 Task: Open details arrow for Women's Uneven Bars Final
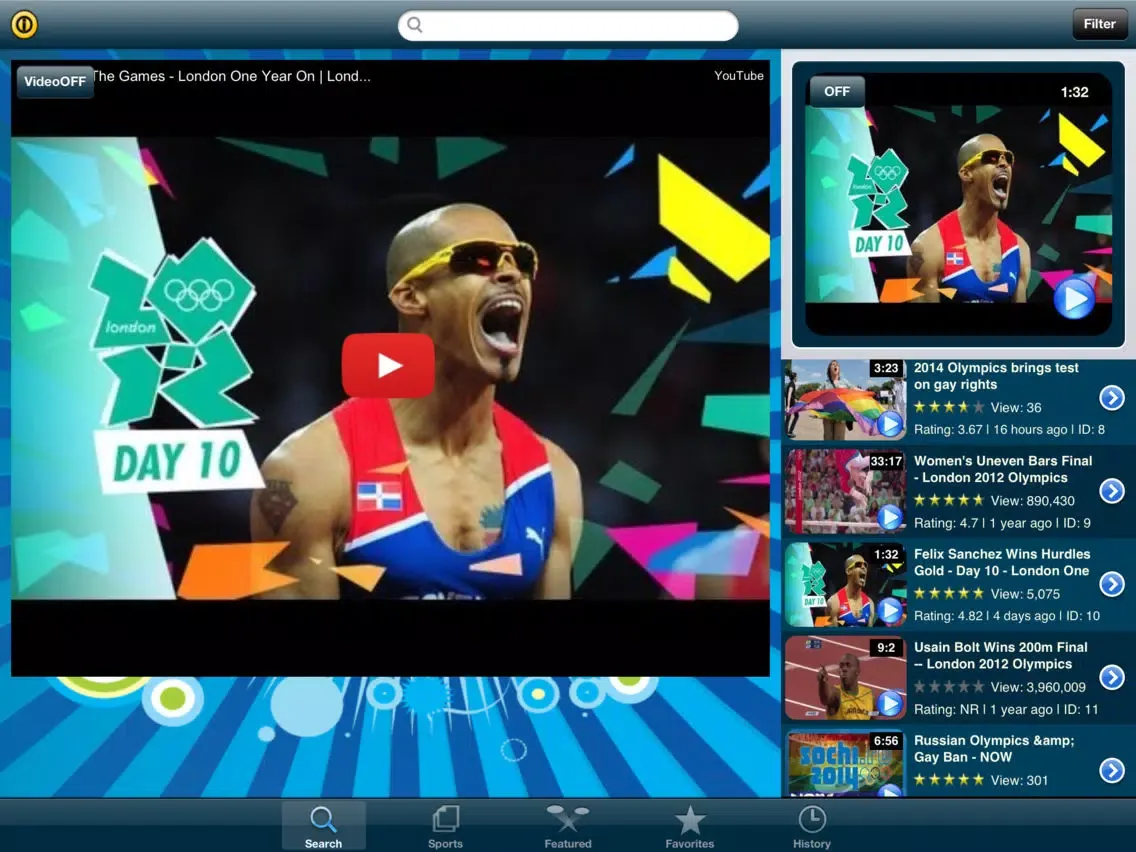[1111, 490]
